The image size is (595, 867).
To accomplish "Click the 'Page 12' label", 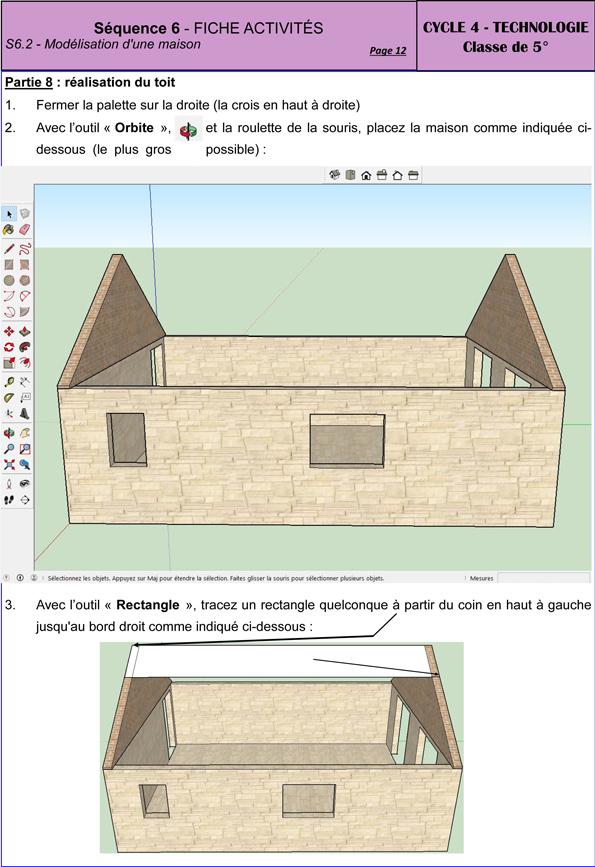I will tap(388, 50).
